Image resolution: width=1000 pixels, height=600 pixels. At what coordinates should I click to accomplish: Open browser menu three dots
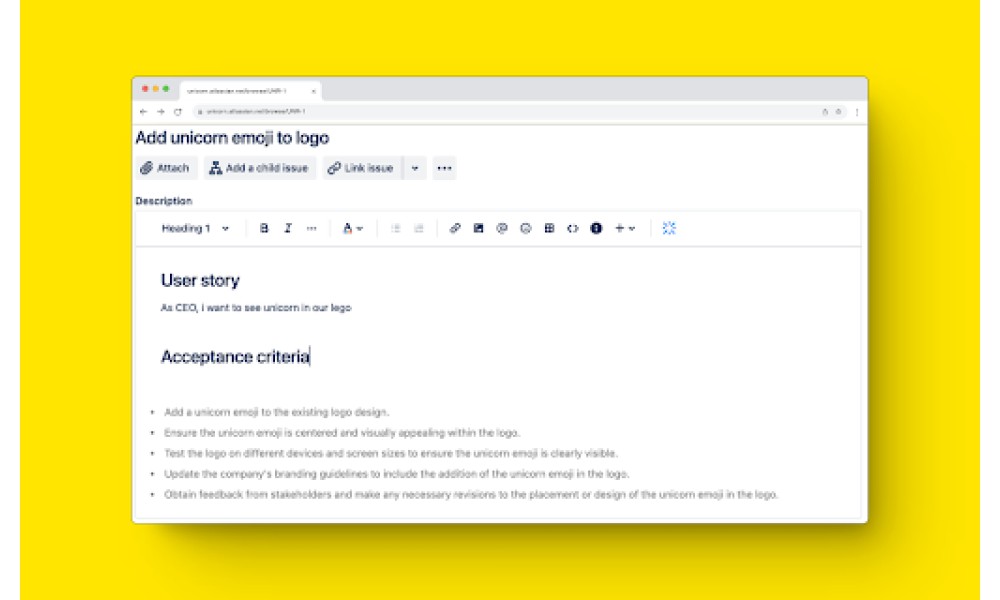[857, 112]
